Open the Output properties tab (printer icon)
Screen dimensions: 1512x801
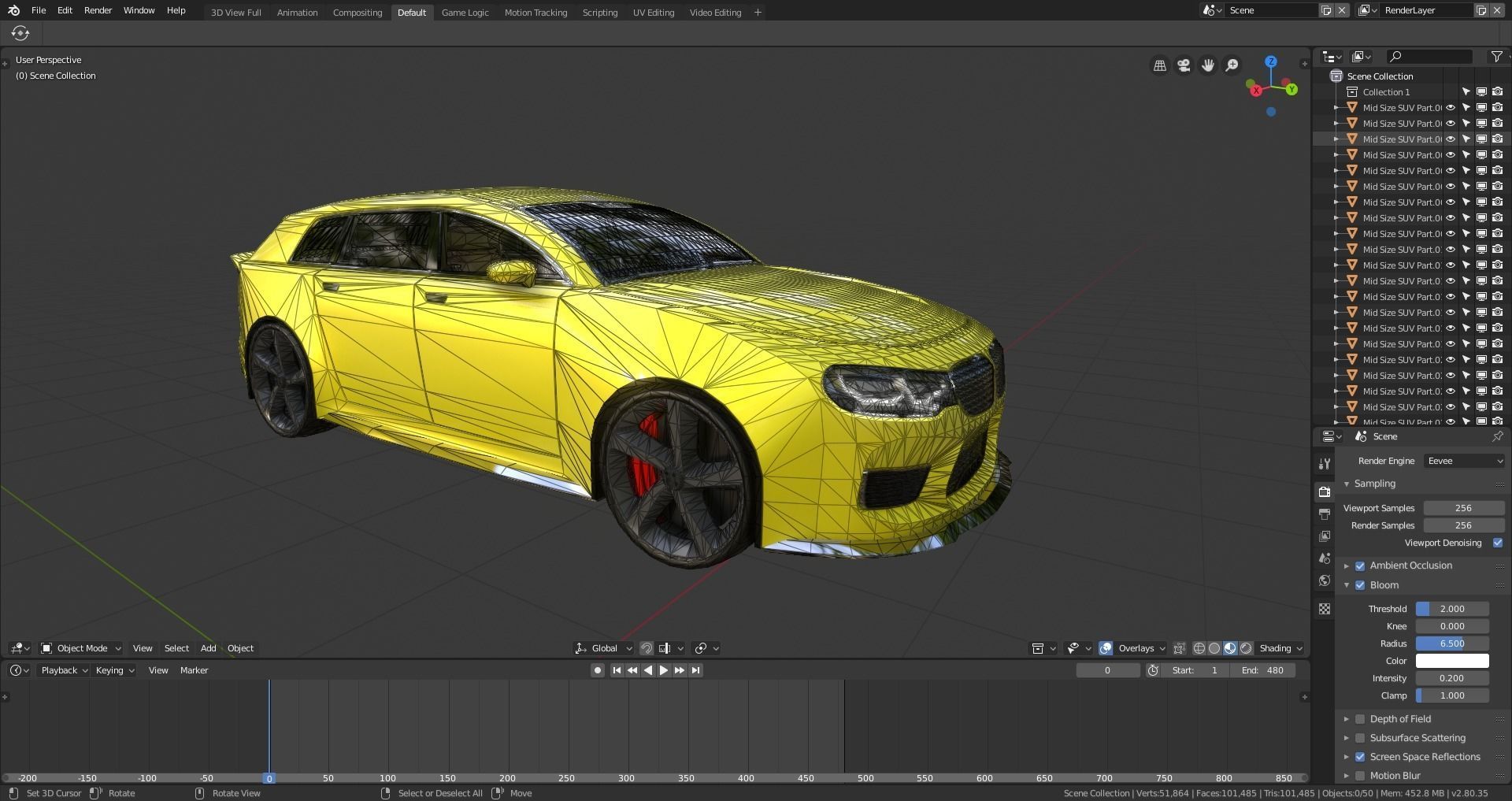1325,514
